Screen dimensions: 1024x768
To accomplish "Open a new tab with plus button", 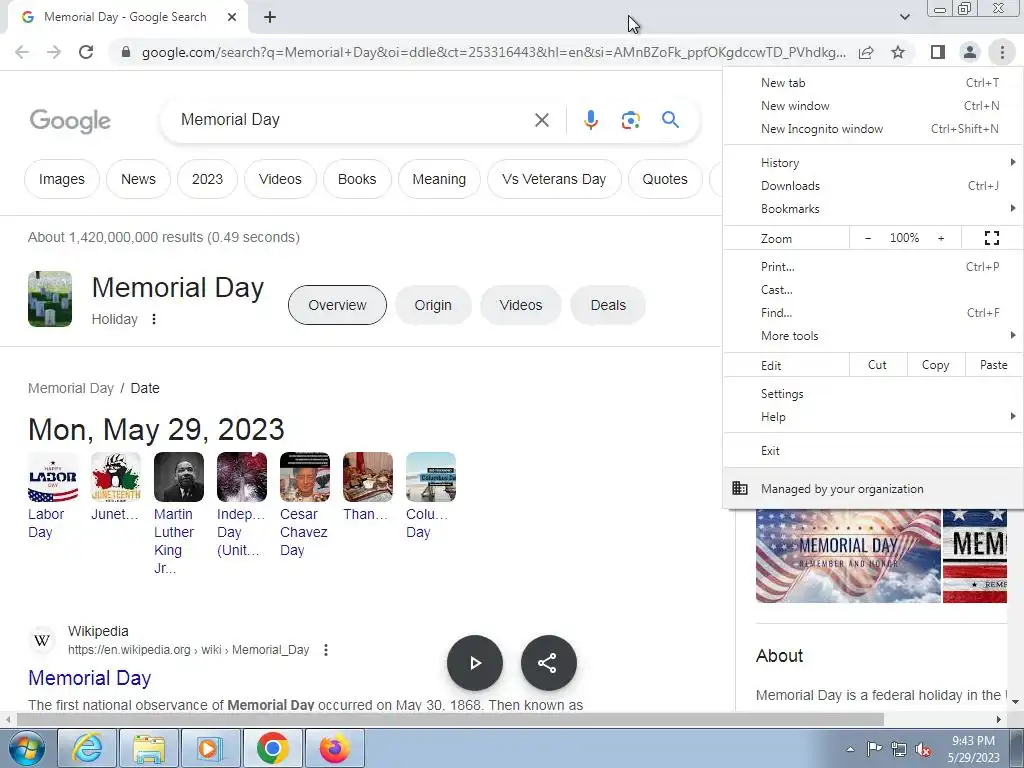I will (x=270, y=18).
